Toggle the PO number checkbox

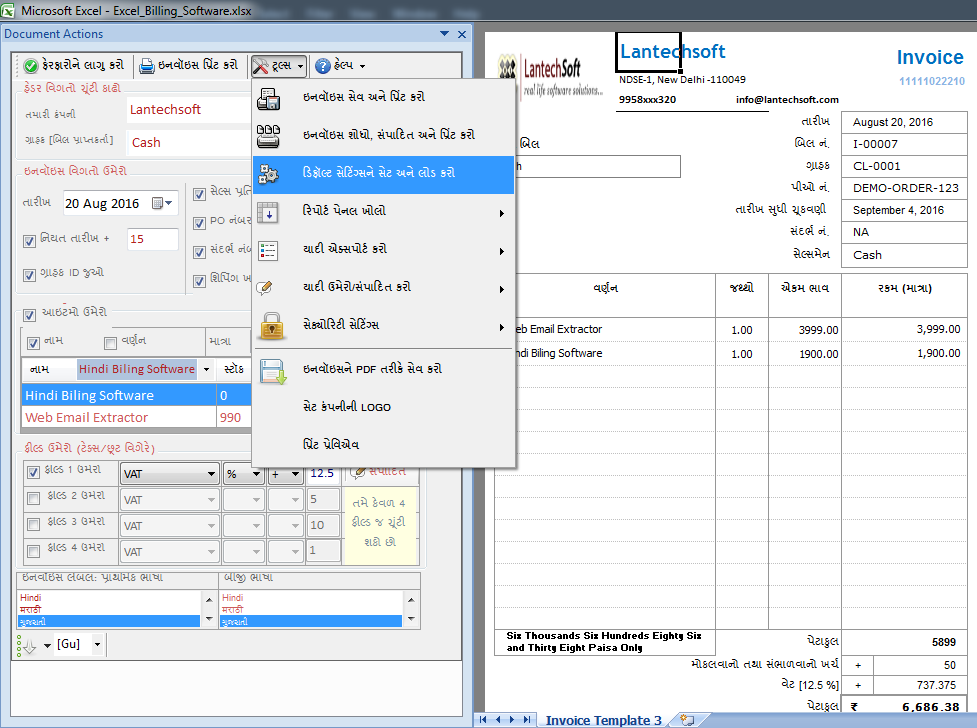(x=199, y=223)
